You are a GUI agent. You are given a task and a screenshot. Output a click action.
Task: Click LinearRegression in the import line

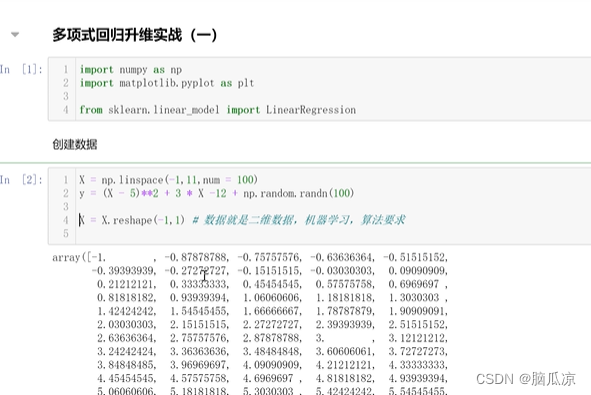[x=311, y=110]
